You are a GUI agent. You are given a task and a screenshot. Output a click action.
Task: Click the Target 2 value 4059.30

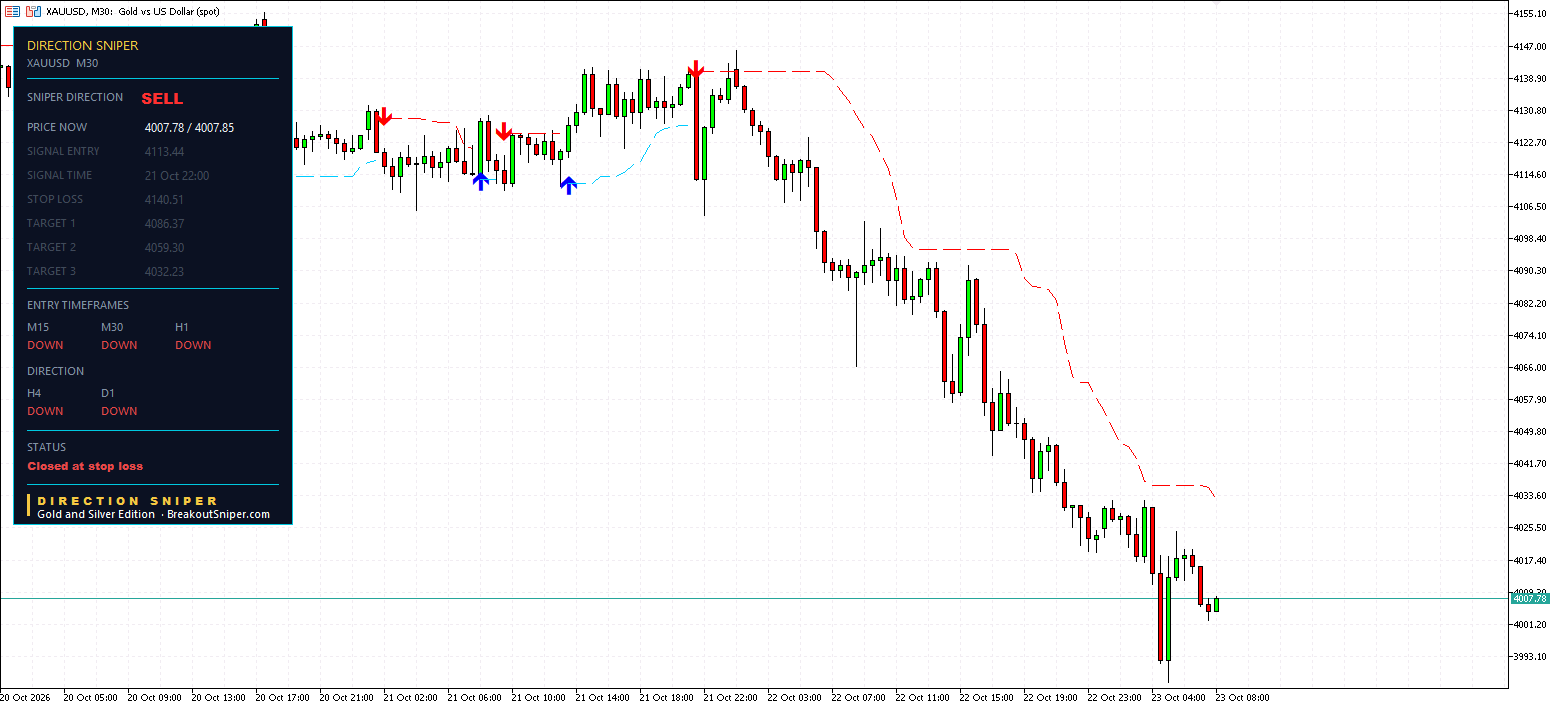[x=164, y=248]
